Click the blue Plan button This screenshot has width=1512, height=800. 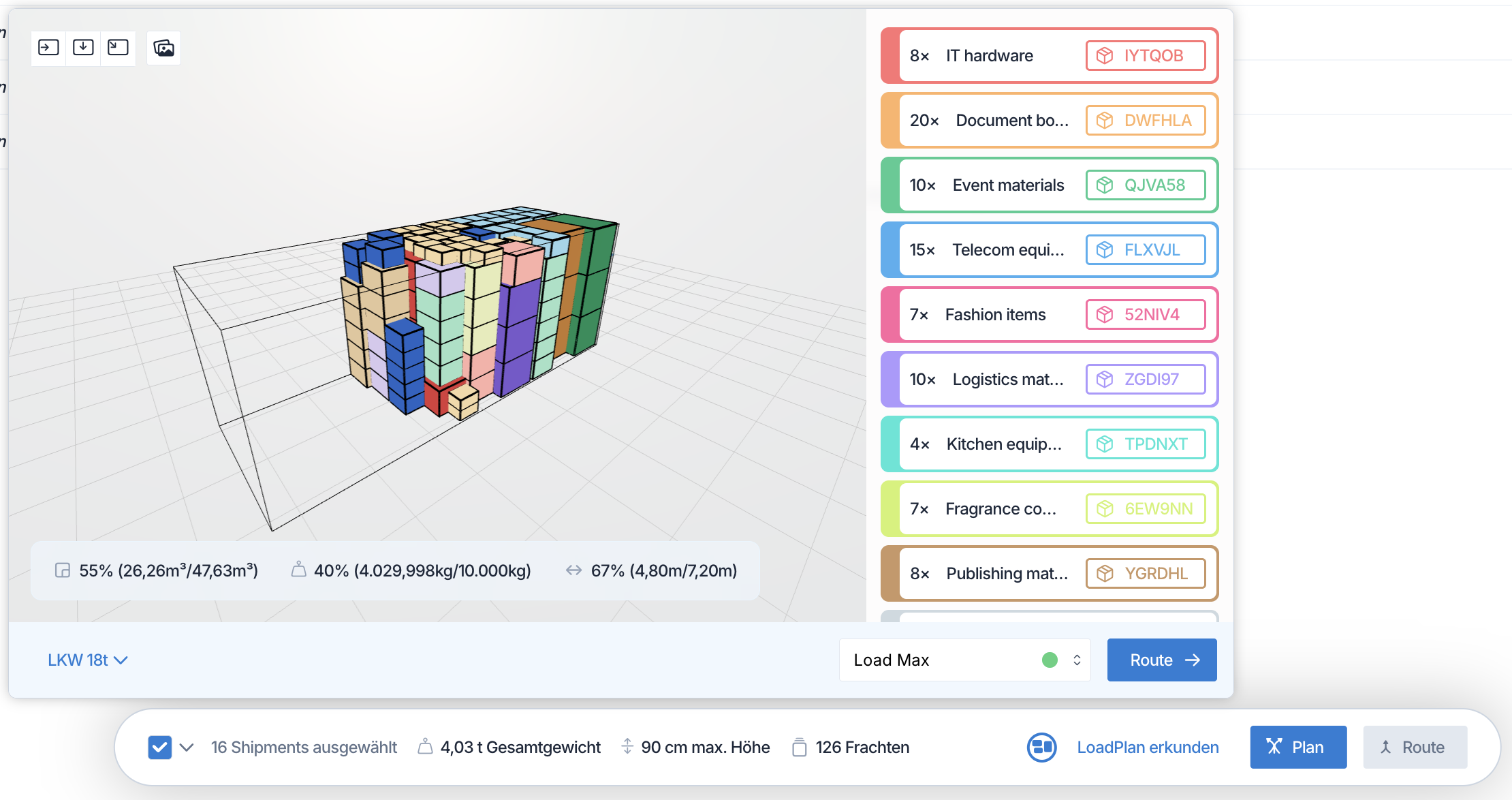click(x=1297, y=748)
